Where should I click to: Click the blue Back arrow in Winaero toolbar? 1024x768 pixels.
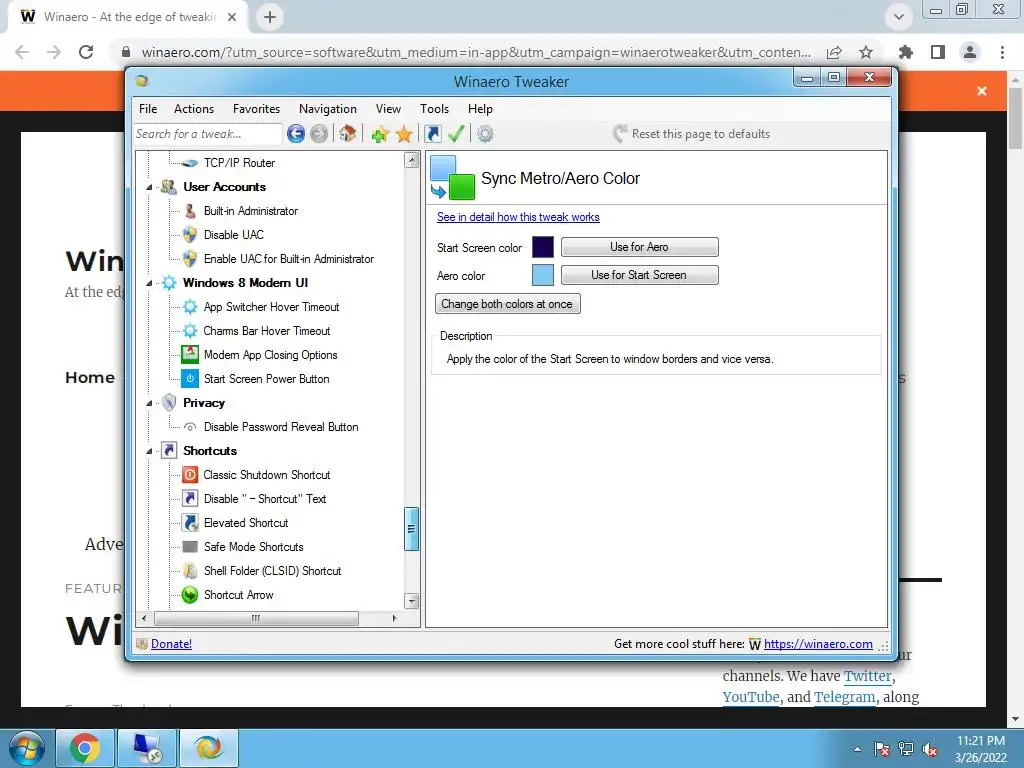pyautogui.click(x=296, y=134)
